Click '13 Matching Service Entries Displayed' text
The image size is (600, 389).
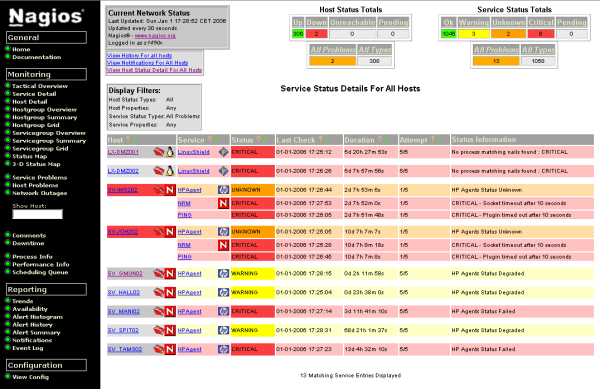click(x=351, y=376)
